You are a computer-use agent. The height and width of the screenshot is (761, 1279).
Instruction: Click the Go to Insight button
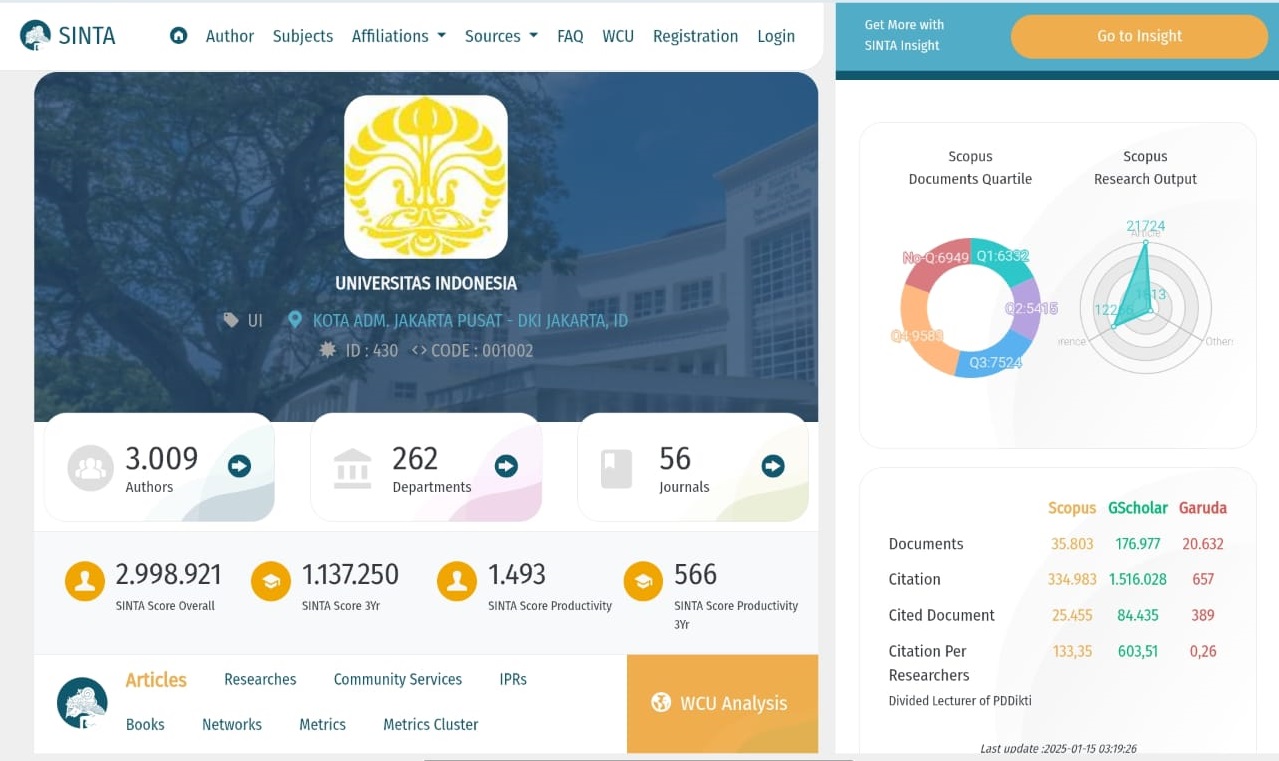tap(1139, 36)
